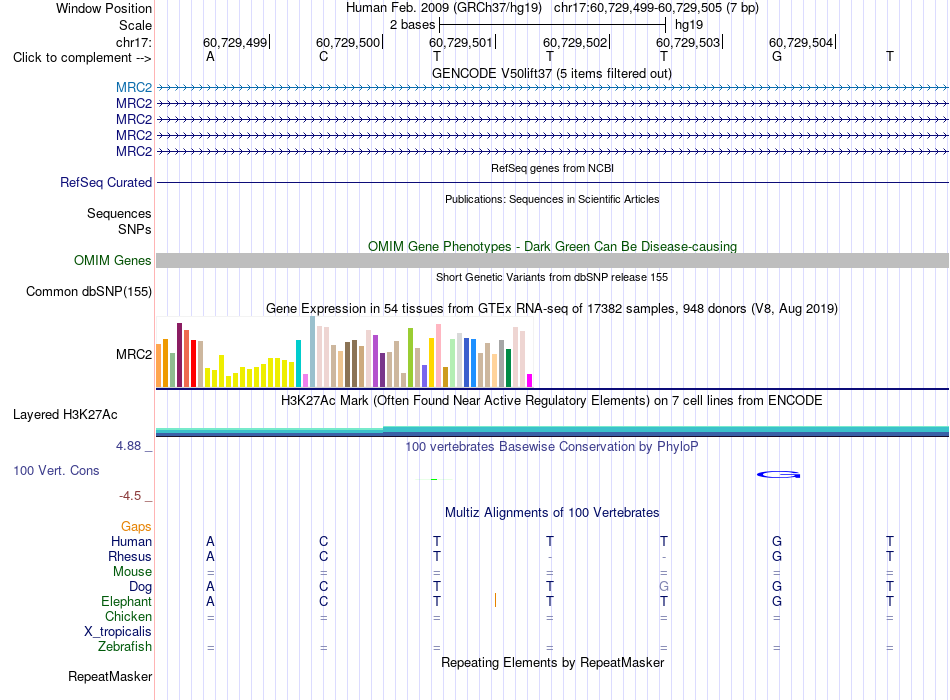Screen dimensions: 950x700
Task: Click base G in the sequence ruler
Action: point(777,56)
